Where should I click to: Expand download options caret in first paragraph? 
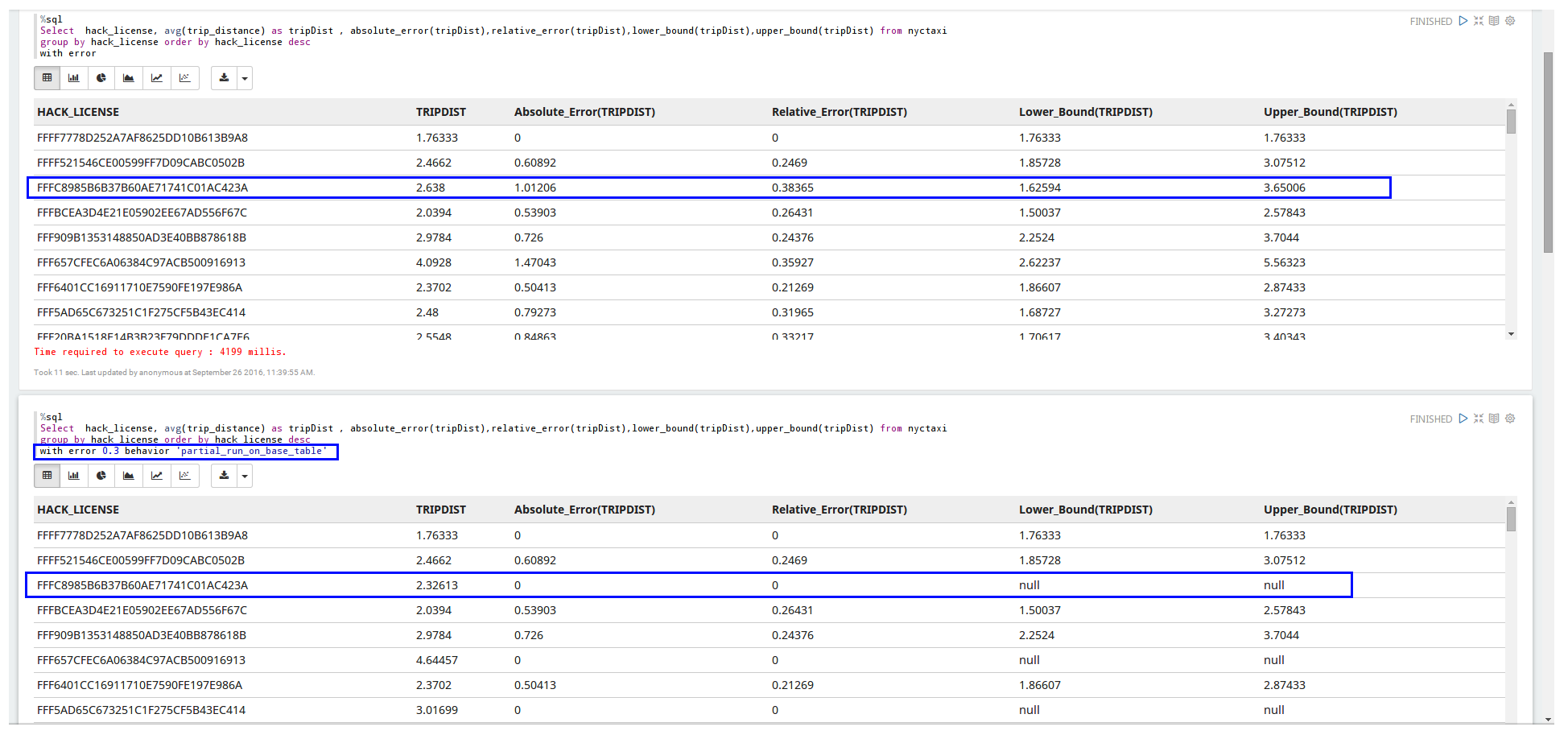pyautogui.click(x=245, y=78)
